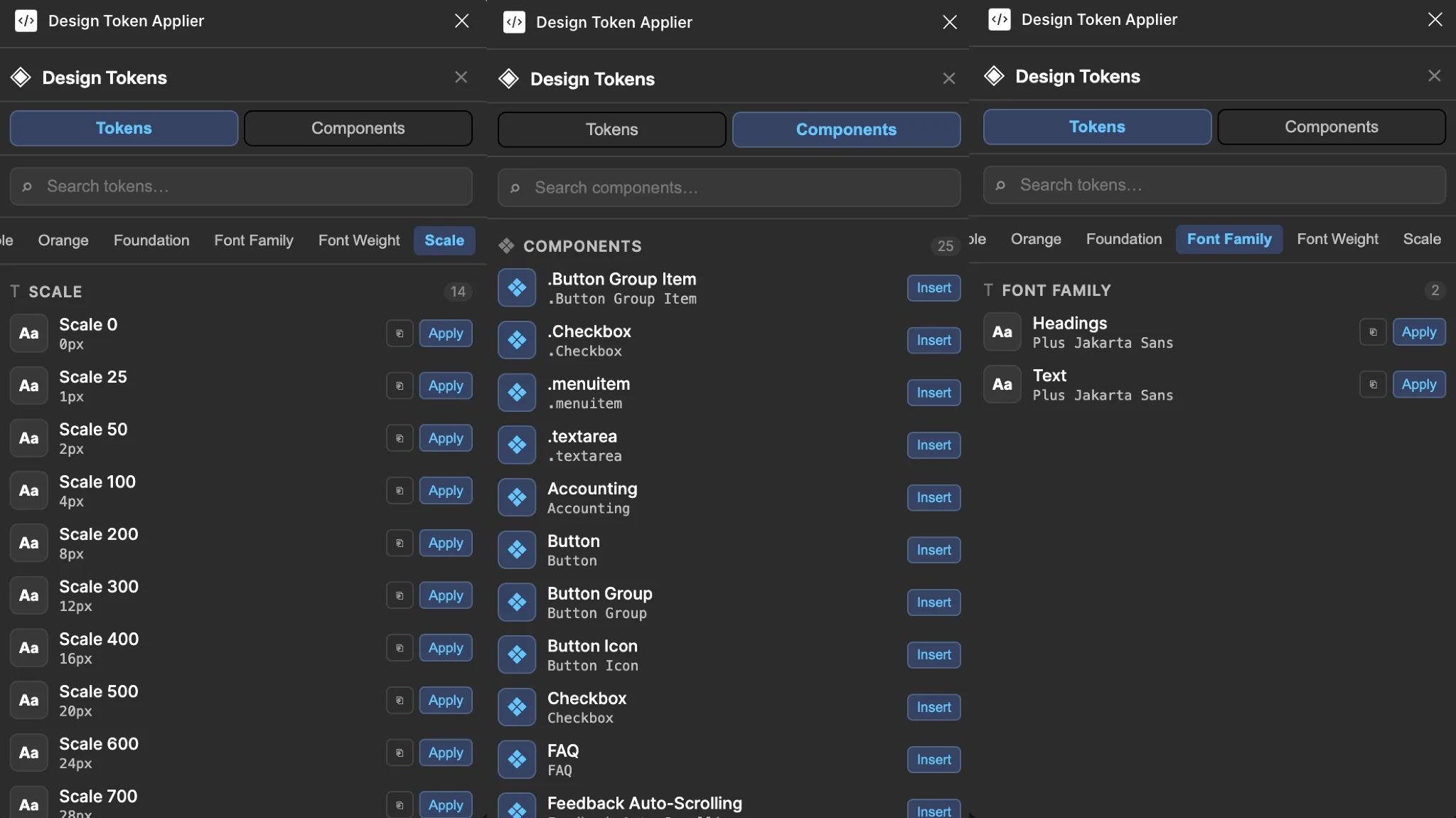Switch to Tokens tab in middle panel
The image size is (1456, 818).
pos(611,129)
